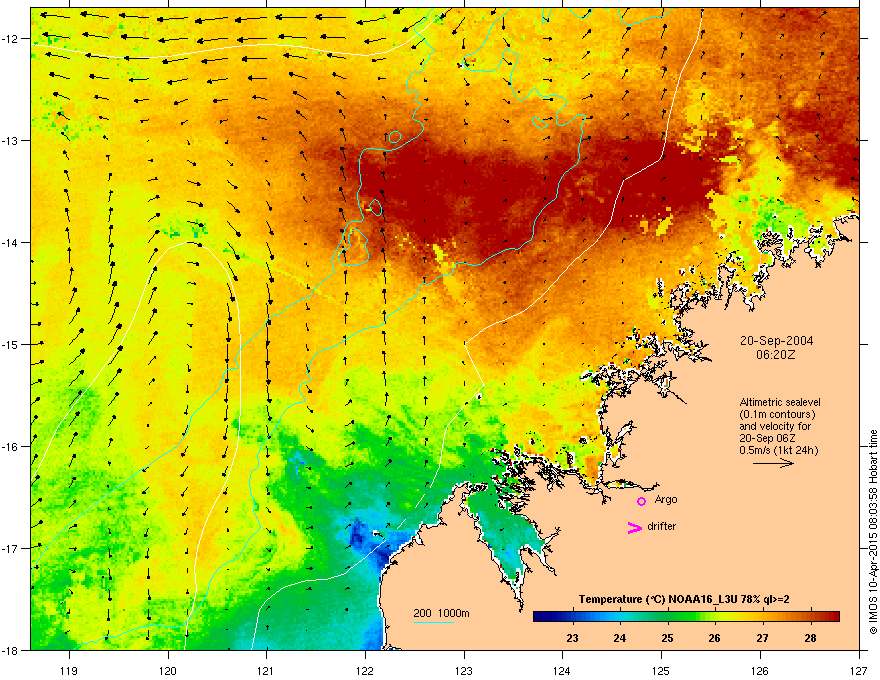This screenshot has width=880, height=680.
Task: Click the time label 06:20Z
Action: point(776,355)
